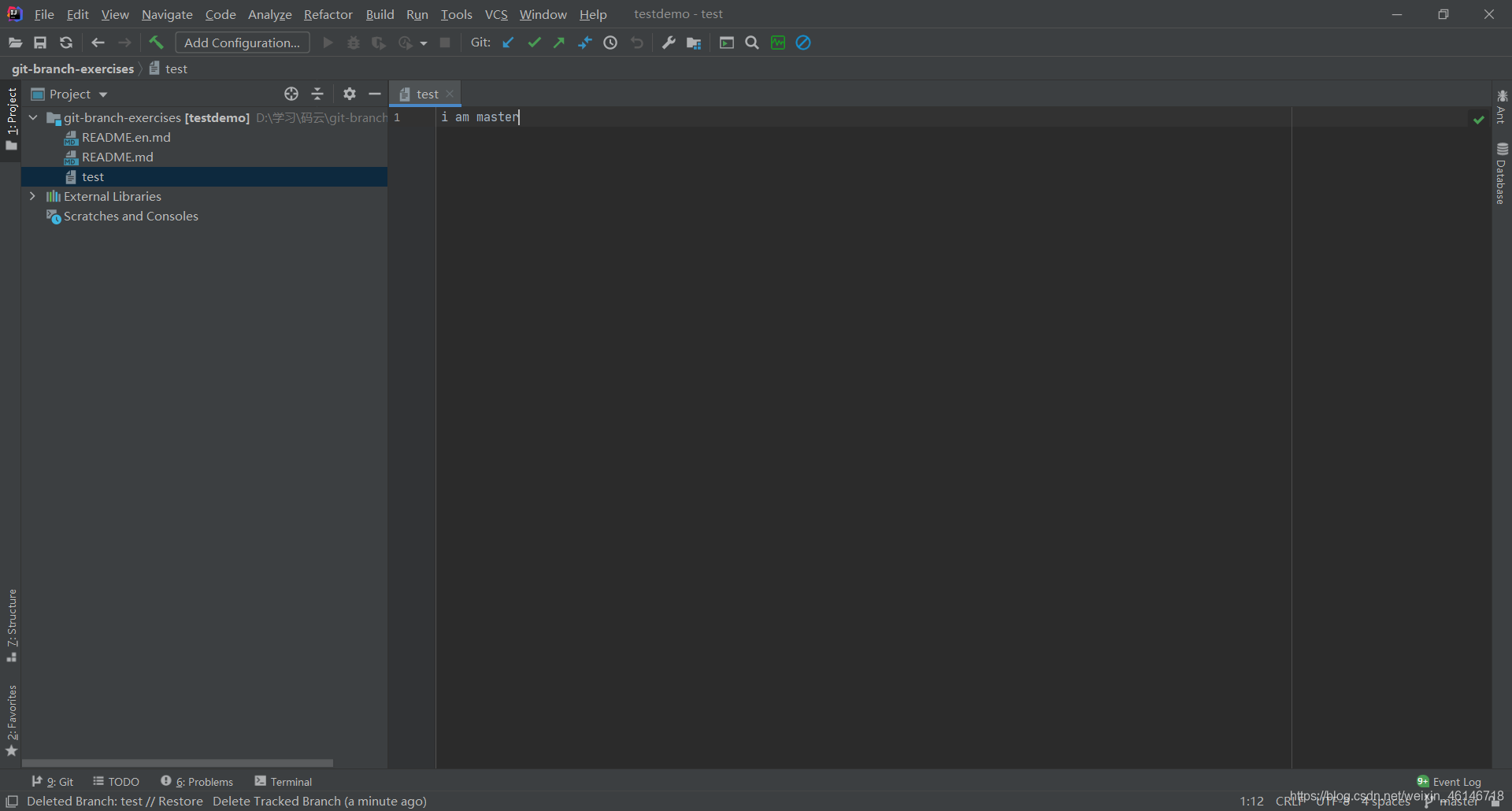Toggle the 2: Favorites side tool window

point(11,720)
